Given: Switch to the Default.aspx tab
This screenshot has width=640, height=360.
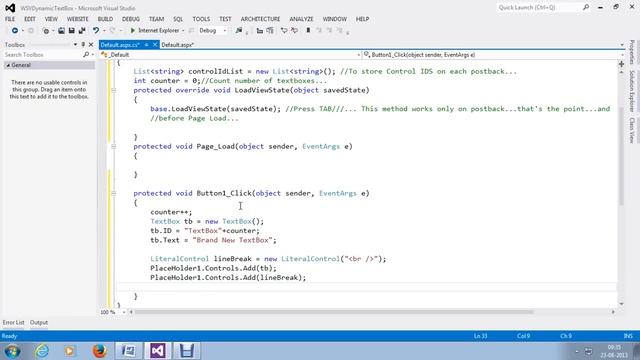Looking at the screenshot, I should 178,45.
